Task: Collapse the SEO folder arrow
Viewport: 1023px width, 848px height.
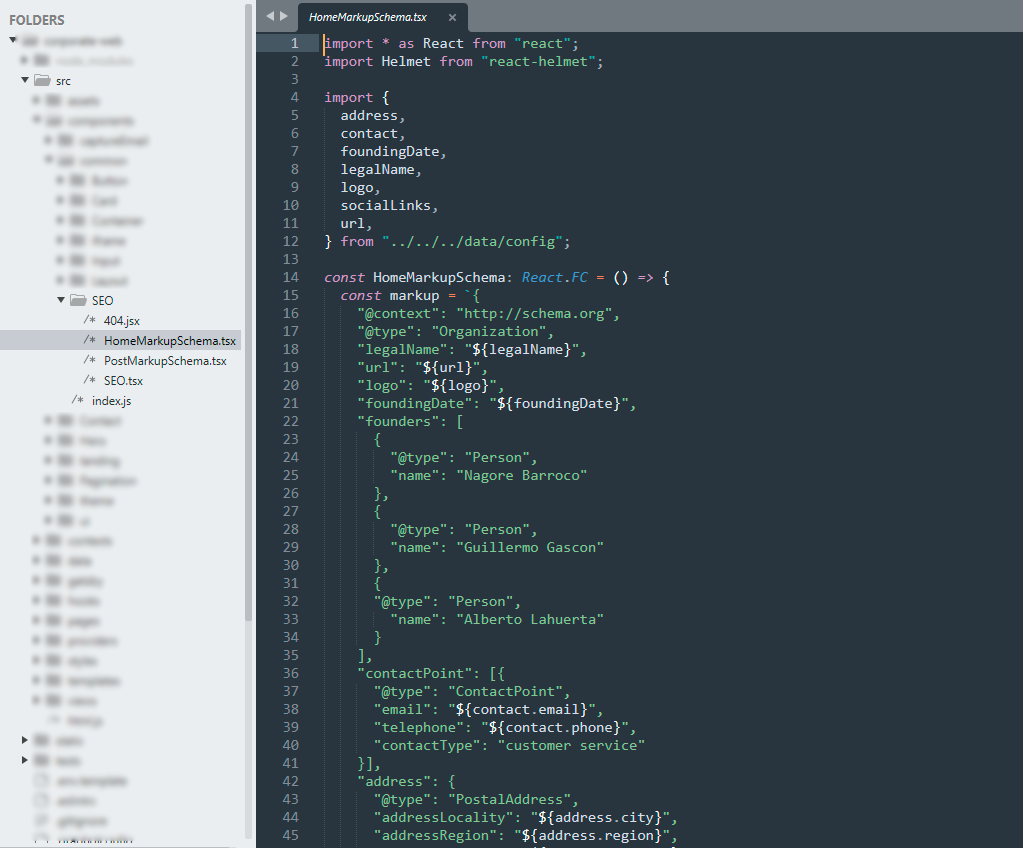Action: (x=61, y=300)
